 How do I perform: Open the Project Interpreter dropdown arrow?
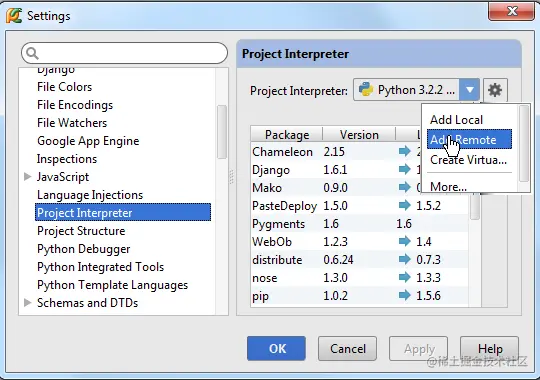(x=469, y=90)
